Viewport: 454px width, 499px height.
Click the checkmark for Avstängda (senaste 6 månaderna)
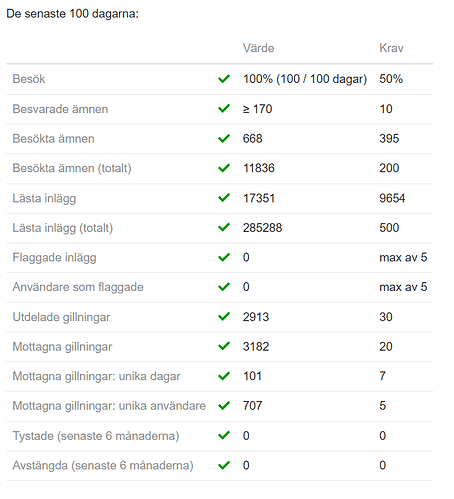pyautogui.click(x=224, y=465)
